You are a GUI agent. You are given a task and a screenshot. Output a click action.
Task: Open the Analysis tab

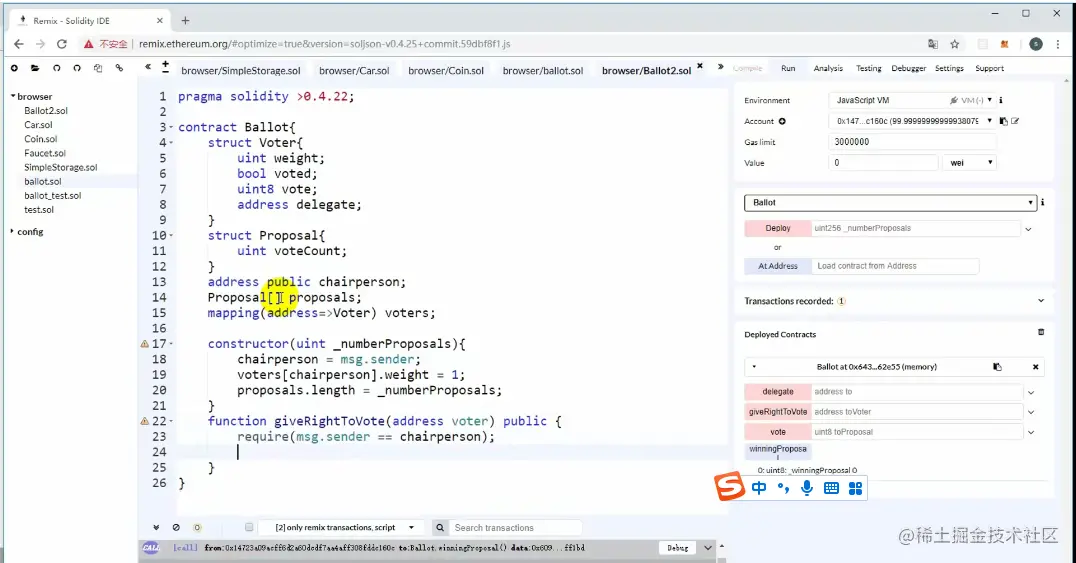coord(828,68)
